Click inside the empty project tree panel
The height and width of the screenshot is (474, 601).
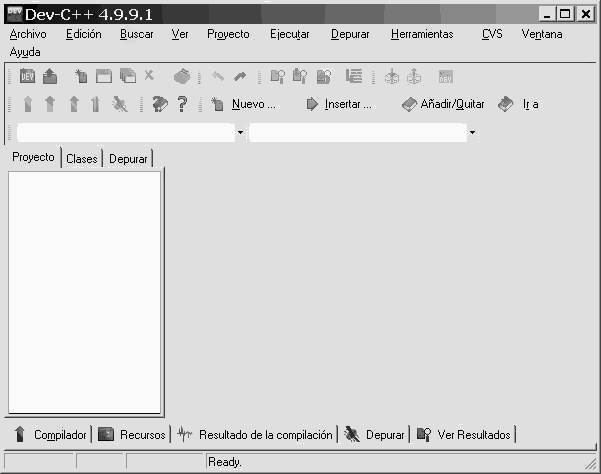pyautogui.click(x=84, y=290)
